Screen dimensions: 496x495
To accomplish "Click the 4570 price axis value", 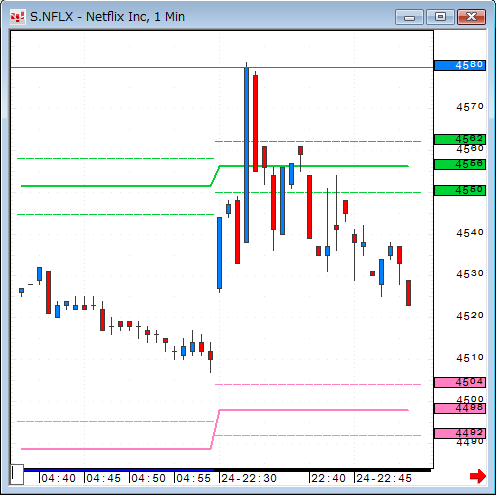I will pos(470,107).
